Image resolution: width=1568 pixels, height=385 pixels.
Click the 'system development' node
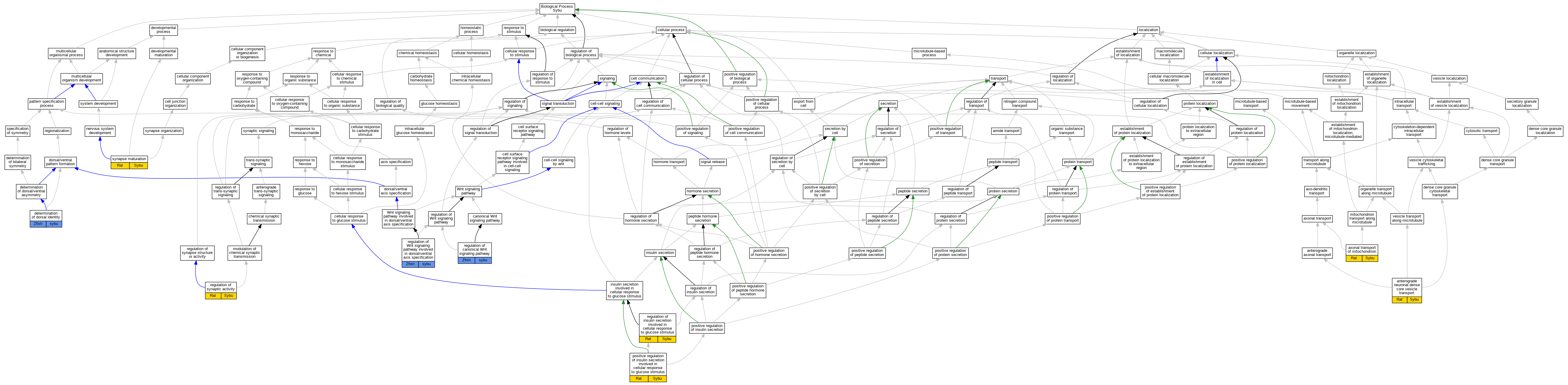coord(98,103)
